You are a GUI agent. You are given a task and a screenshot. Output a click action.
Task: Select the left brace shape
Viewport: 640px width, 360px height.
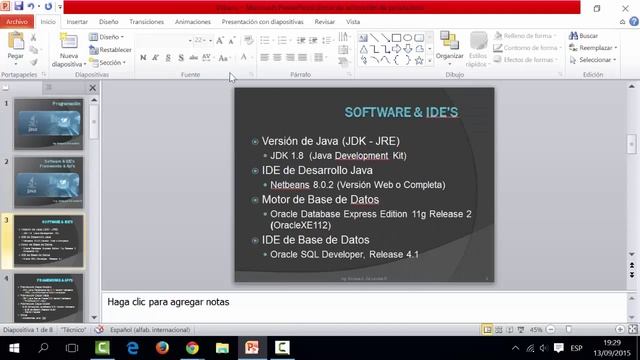(396, 60)
